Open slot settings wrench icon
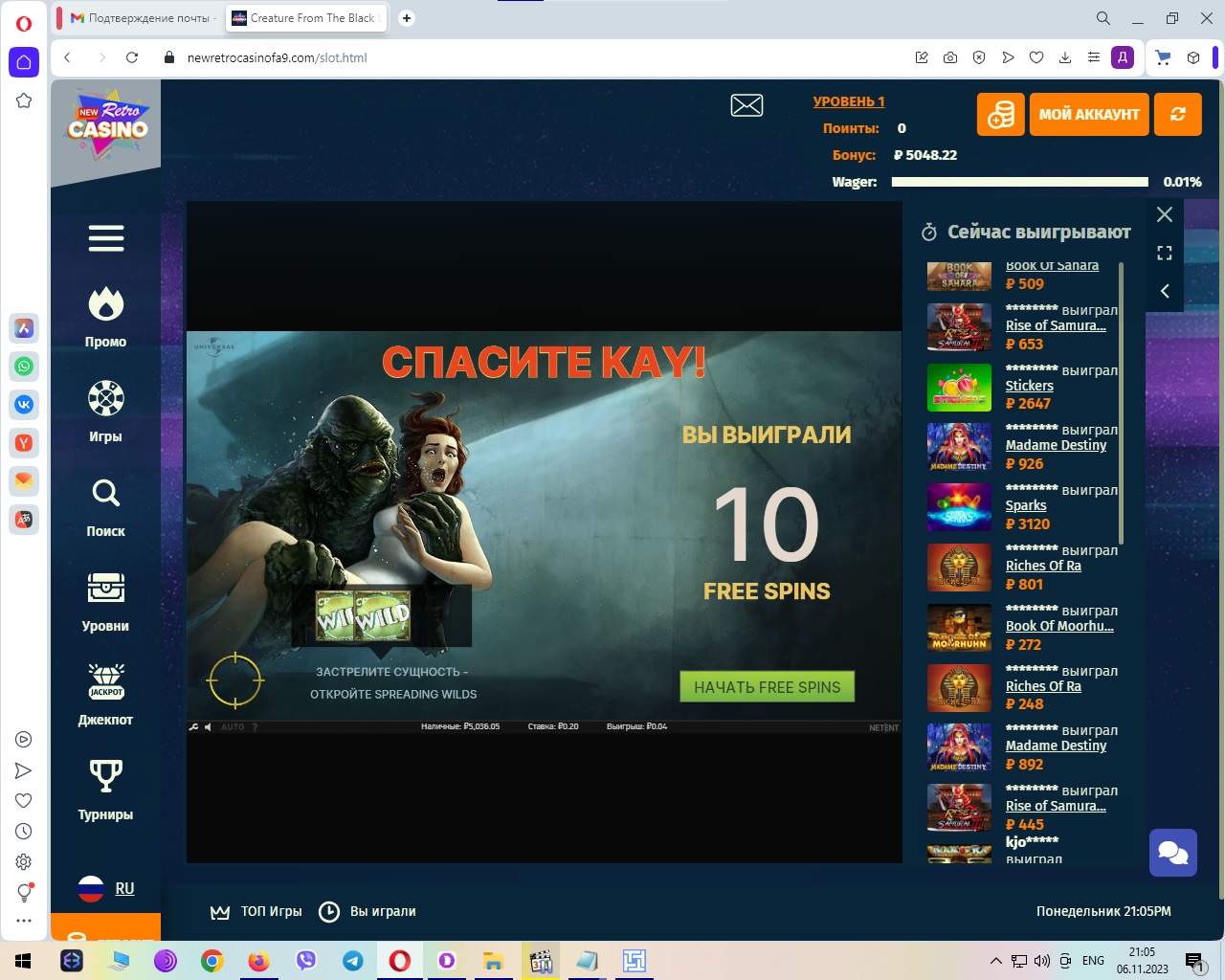Screen dimensions: 1225x980 pyautogui.click(x=194, y=727)
